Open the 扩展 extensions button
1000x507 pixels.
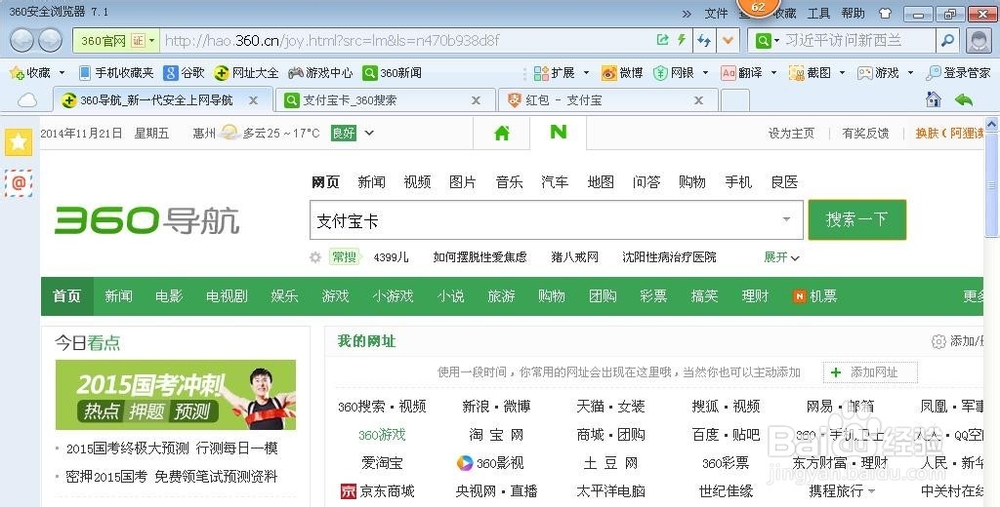click(x=554, y=73)
